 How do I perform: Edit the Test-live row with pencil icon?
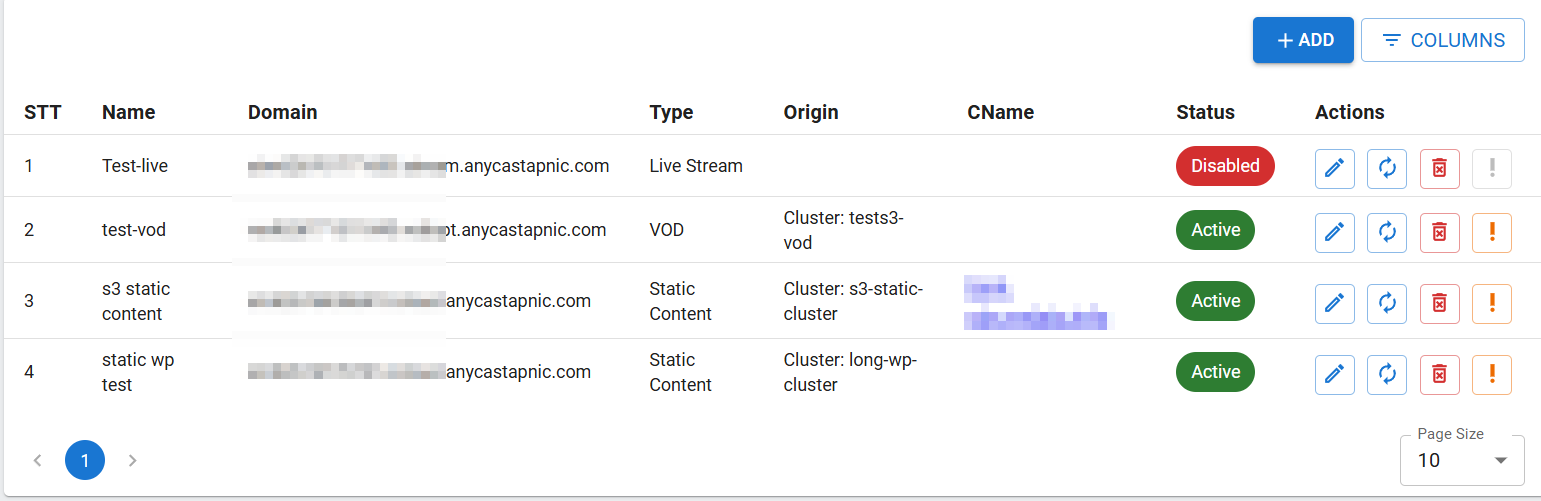tap(1334, 168)
